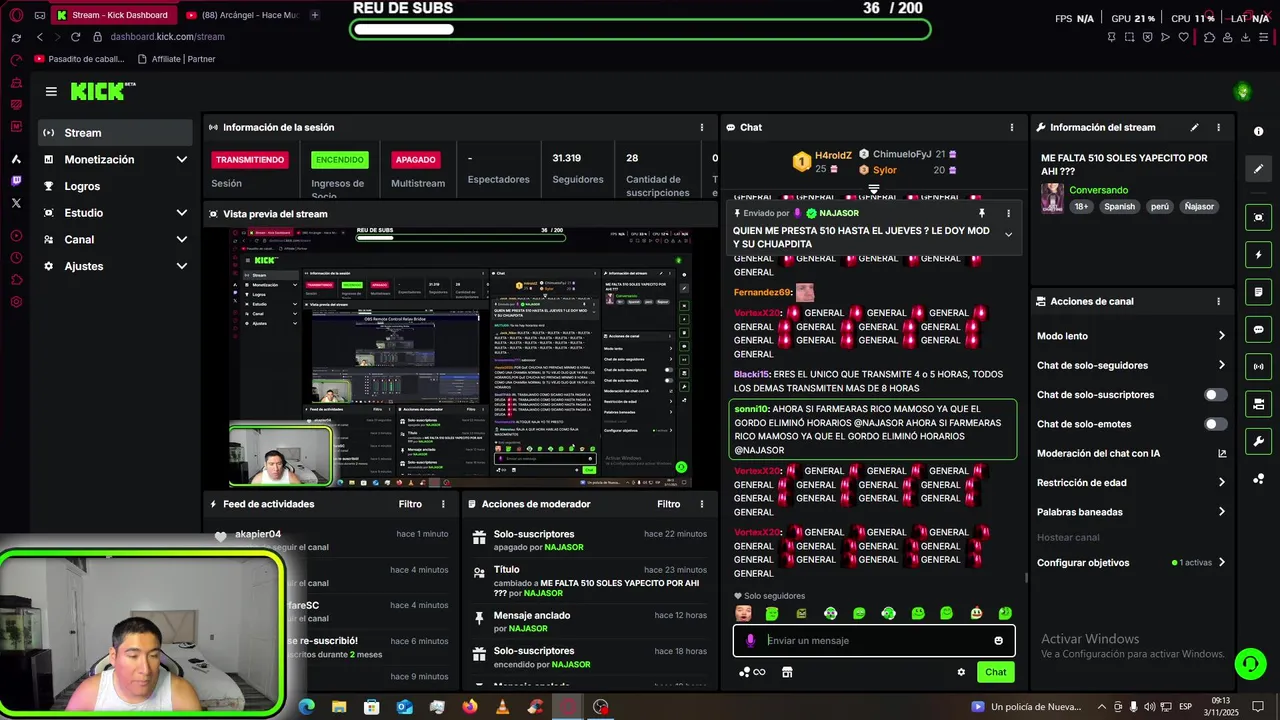Select Stream in the left navigation
The image size is (1280, 720).
[x=115, y=133]
